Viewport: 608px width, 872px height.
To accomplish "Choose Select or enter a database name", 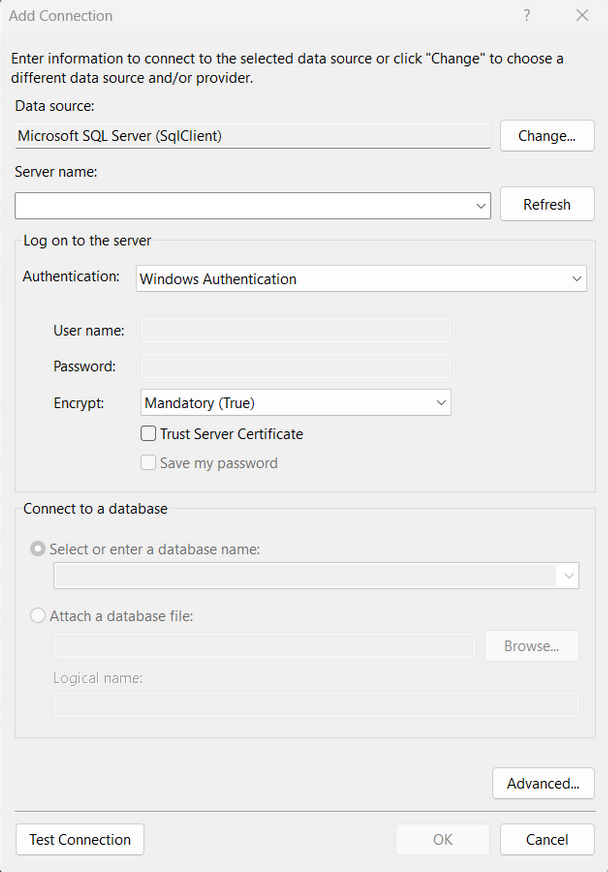I will (x=39, y=549).
